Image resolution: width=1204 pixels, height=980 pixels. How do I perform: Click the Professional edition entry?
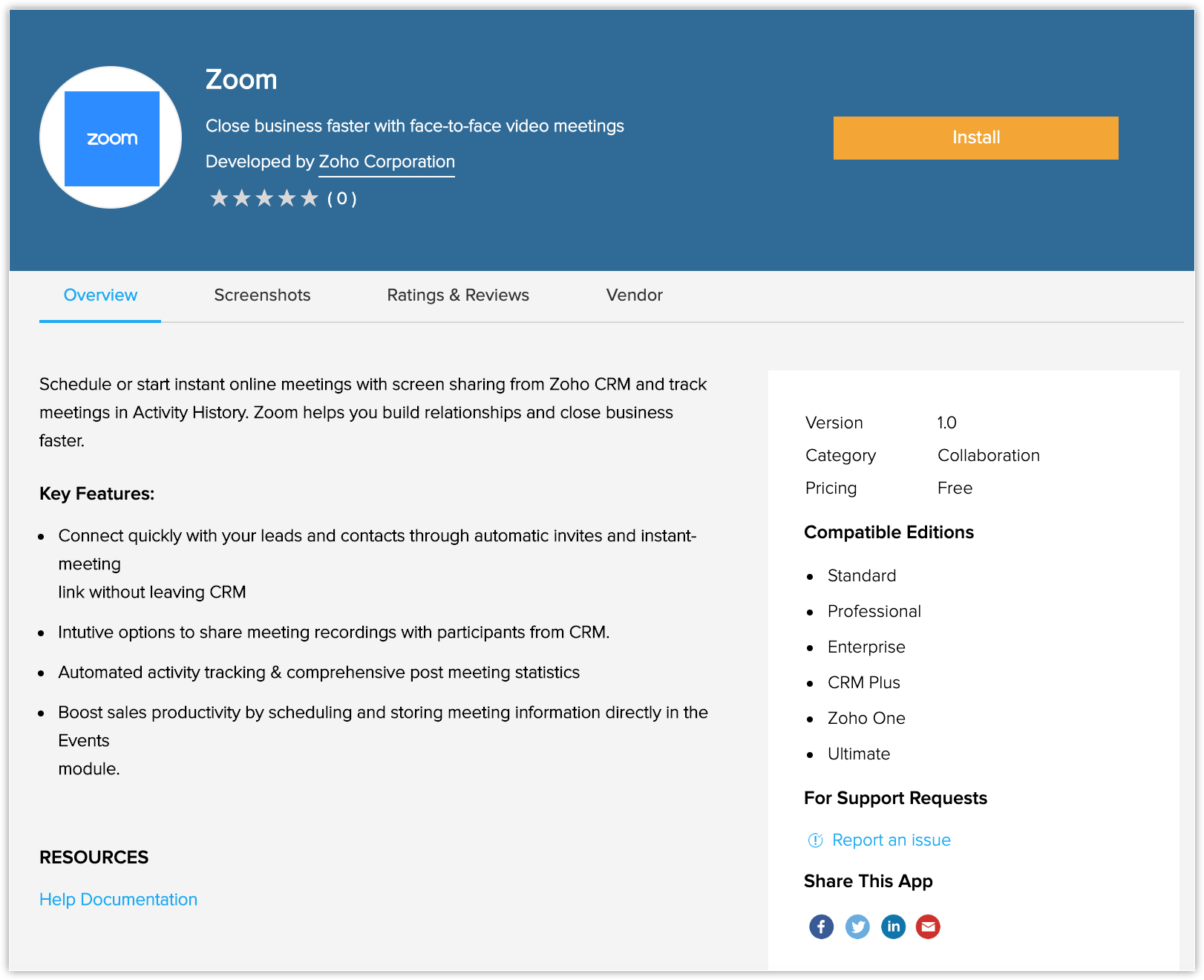tap(874, 612)
